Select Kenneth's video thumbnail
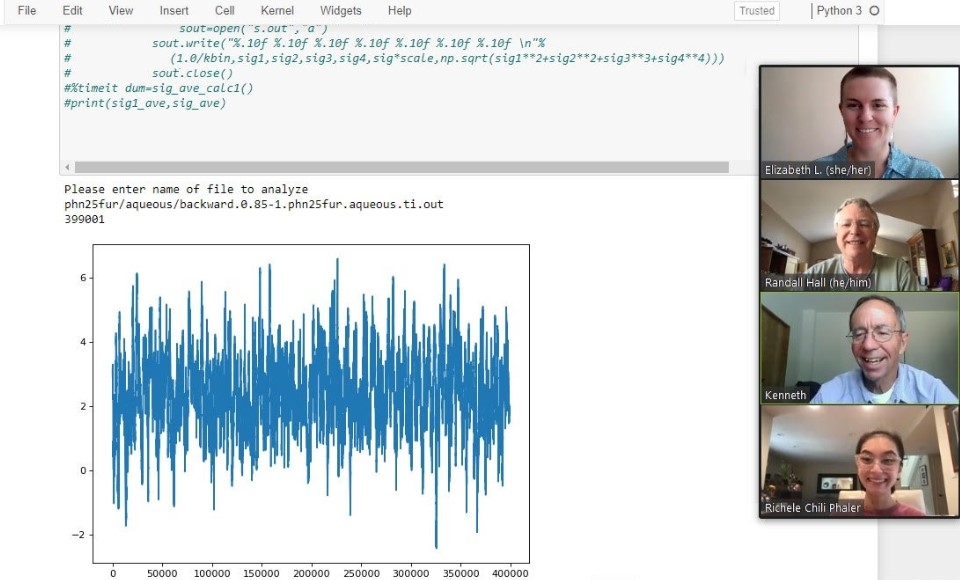Viewport: 960px width, 580px height. pyautogui.click(x=859, y=348)
